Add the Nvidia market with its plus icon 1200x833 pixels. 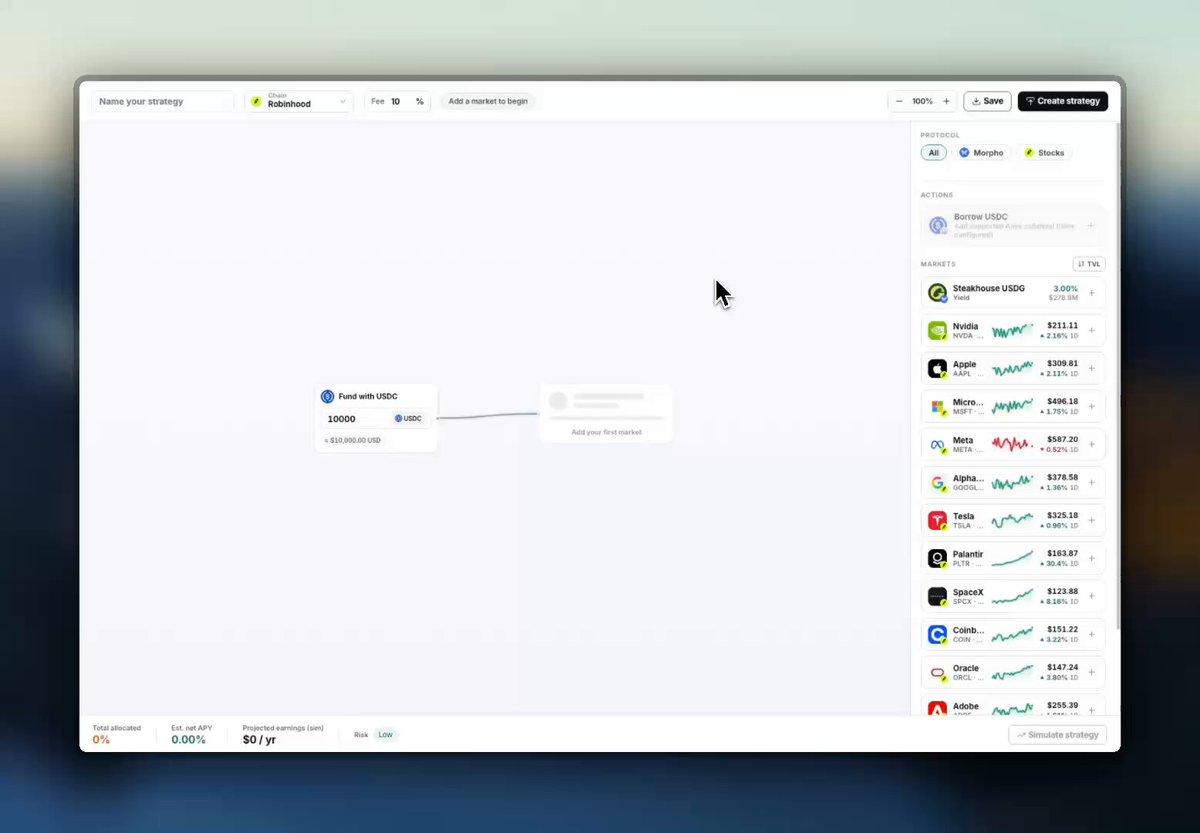pyautogui.click(x=1091, y=330)
